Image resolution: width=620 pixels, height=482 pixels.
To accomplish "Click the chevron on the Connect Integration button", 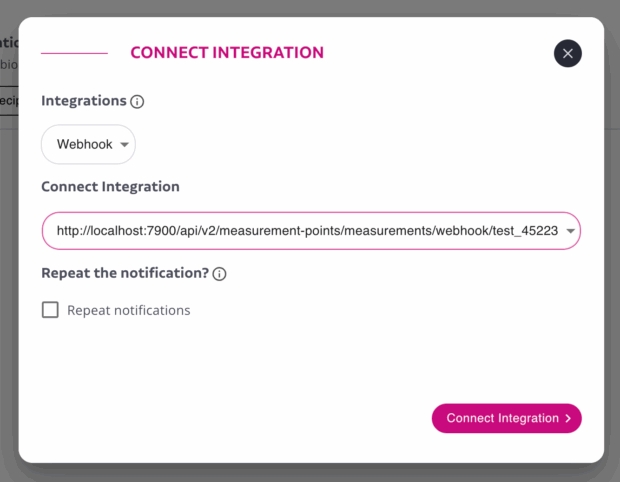I will click(568, 419).
